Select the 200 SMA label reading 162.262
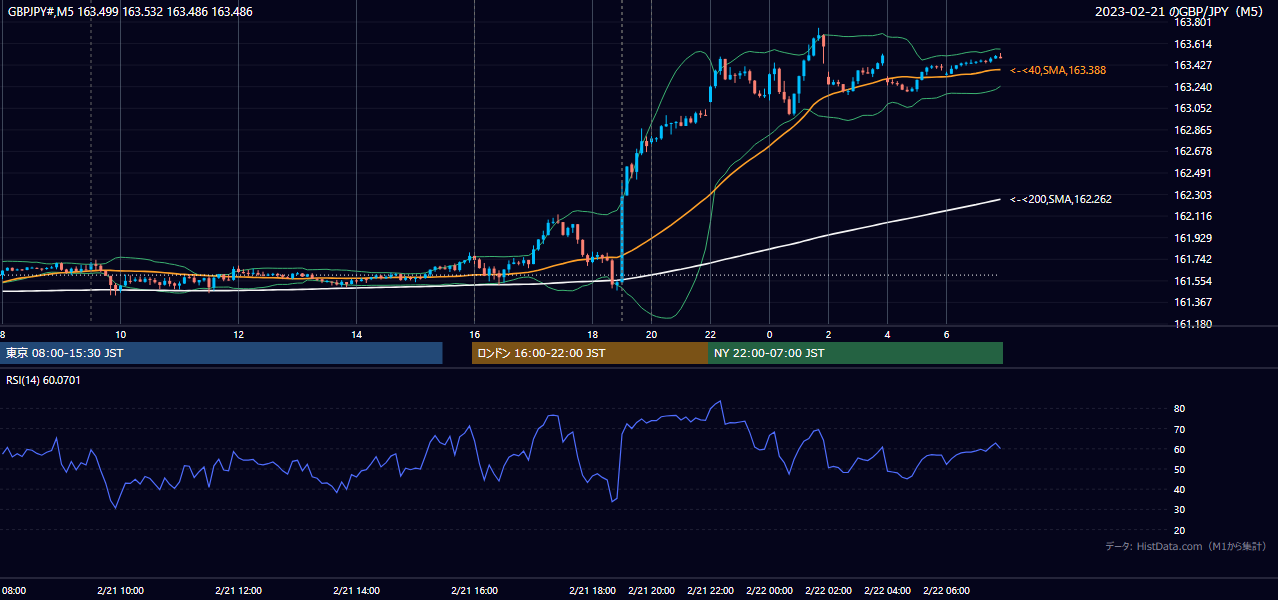The height and width of the screenshot is (600, 1278). click(x=1060, y=199)
